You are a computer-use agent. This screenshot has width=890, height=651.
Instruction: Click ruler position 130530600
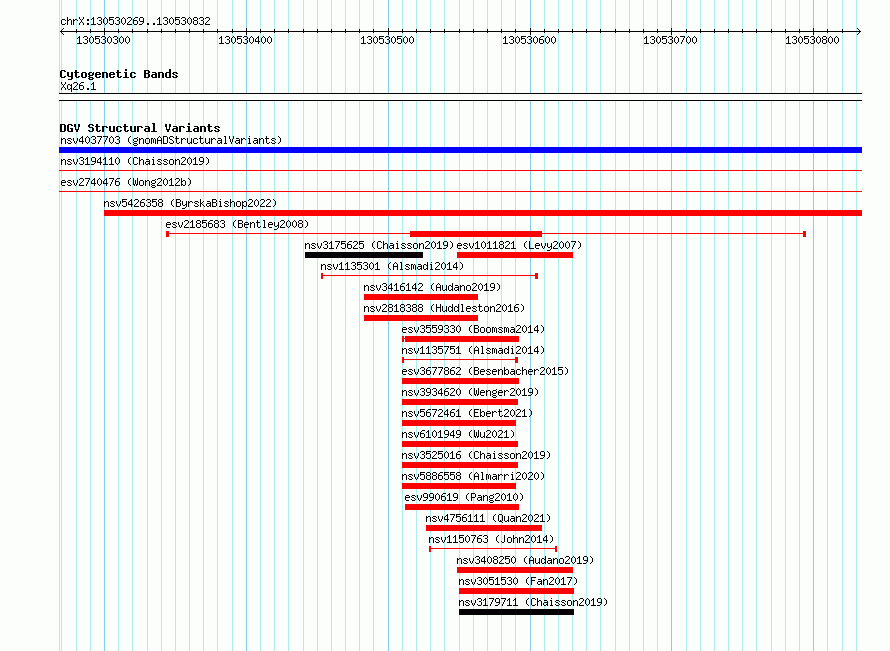(x=529, y=40)
